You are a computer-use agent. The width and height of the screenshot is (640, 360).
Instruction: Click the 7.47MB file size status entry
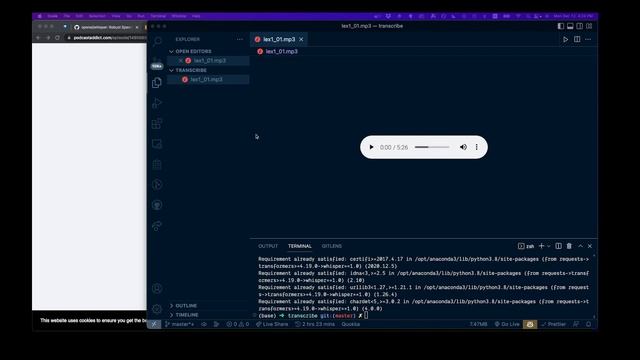coord(478,324)
